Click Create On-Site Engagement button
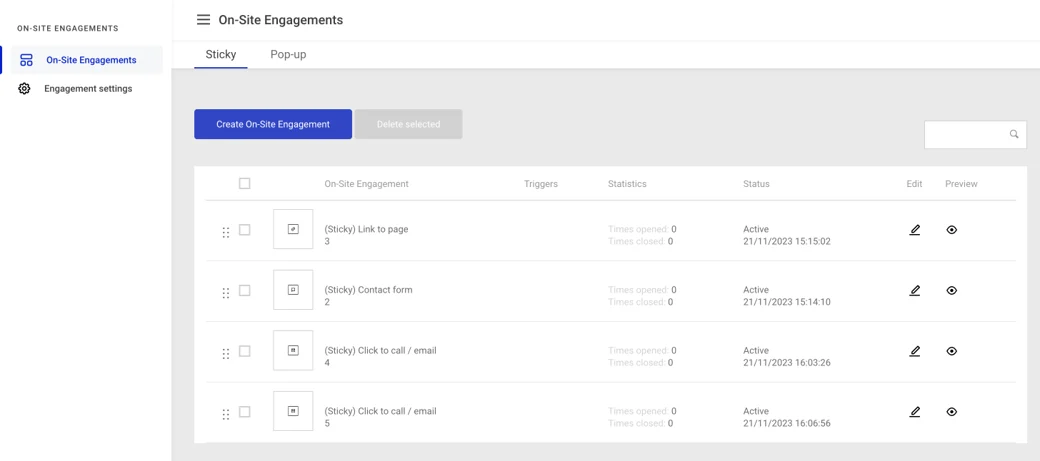The height and width of the screenshot is (461, 1040). tap(273, 124)
